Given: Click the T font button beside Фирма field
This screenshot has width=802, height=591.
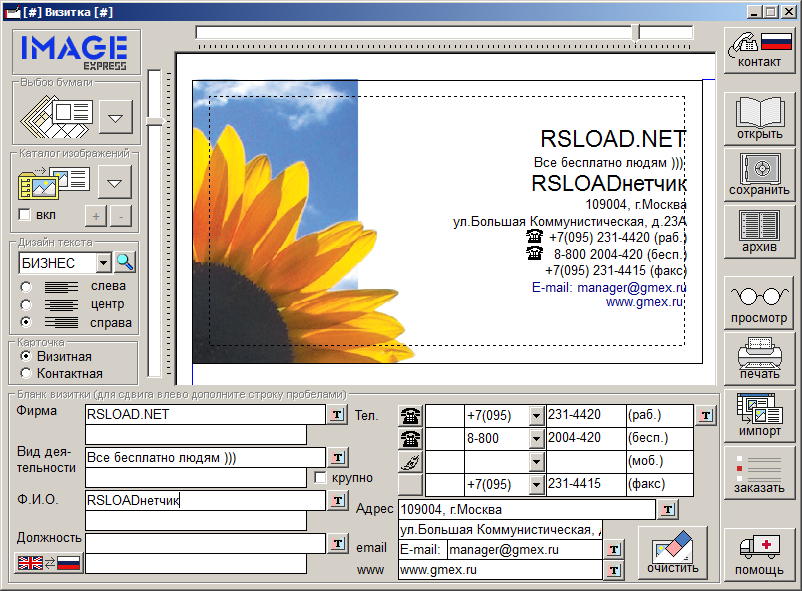Looking at the screenshot, I should coord(337,414).
